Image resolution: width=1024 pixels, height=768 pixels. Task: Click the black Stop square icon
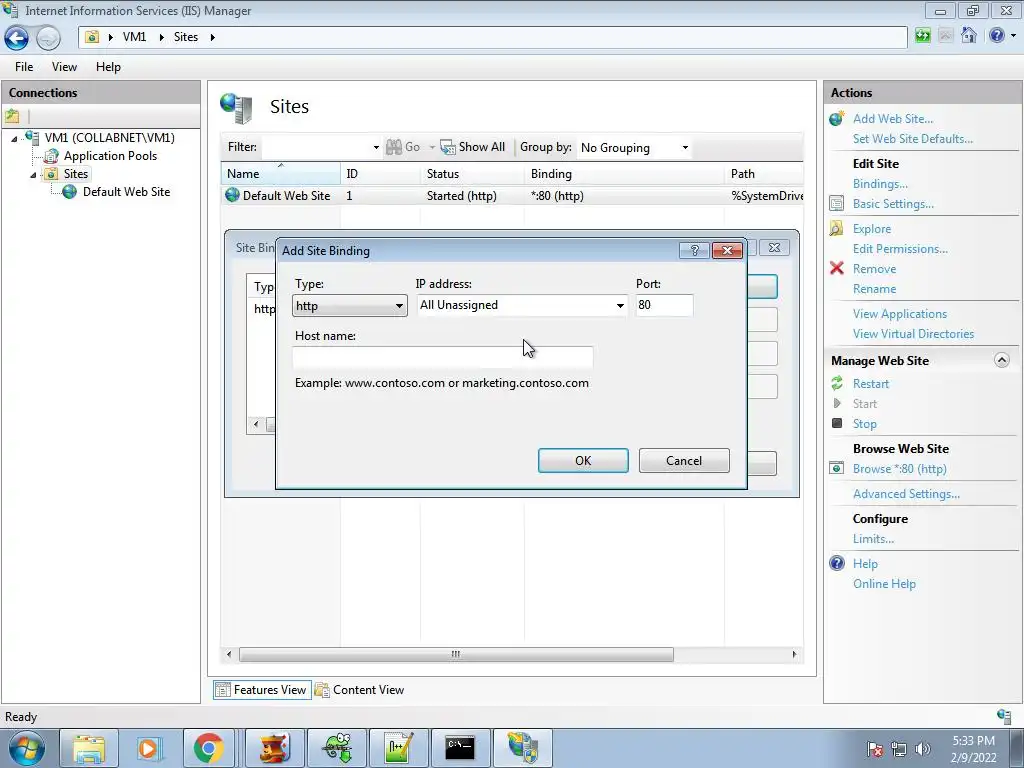click(837, 423)
